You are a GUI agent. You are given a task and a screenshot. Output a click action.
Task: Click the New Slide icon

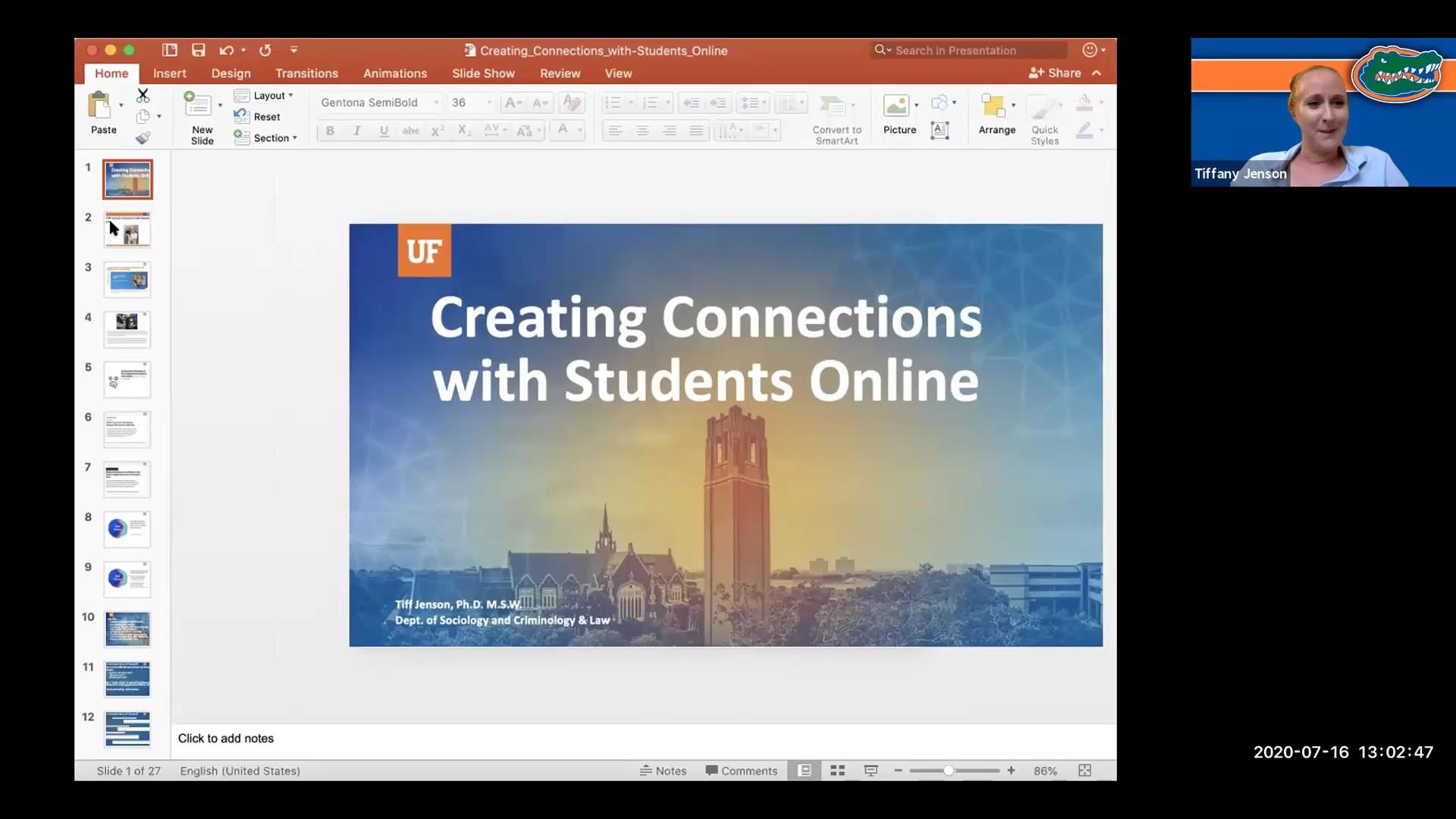click(199, 106)
